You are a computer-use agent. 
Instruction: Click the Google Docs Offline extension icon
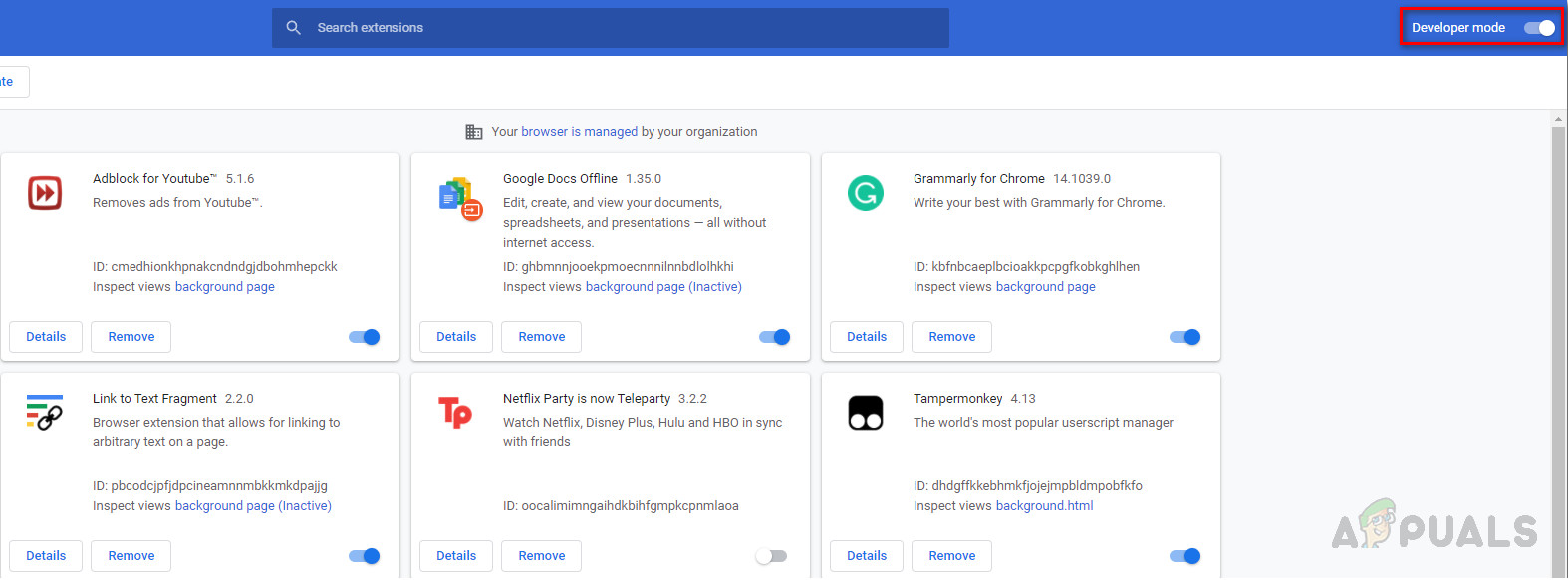click(x=459, y=198)
